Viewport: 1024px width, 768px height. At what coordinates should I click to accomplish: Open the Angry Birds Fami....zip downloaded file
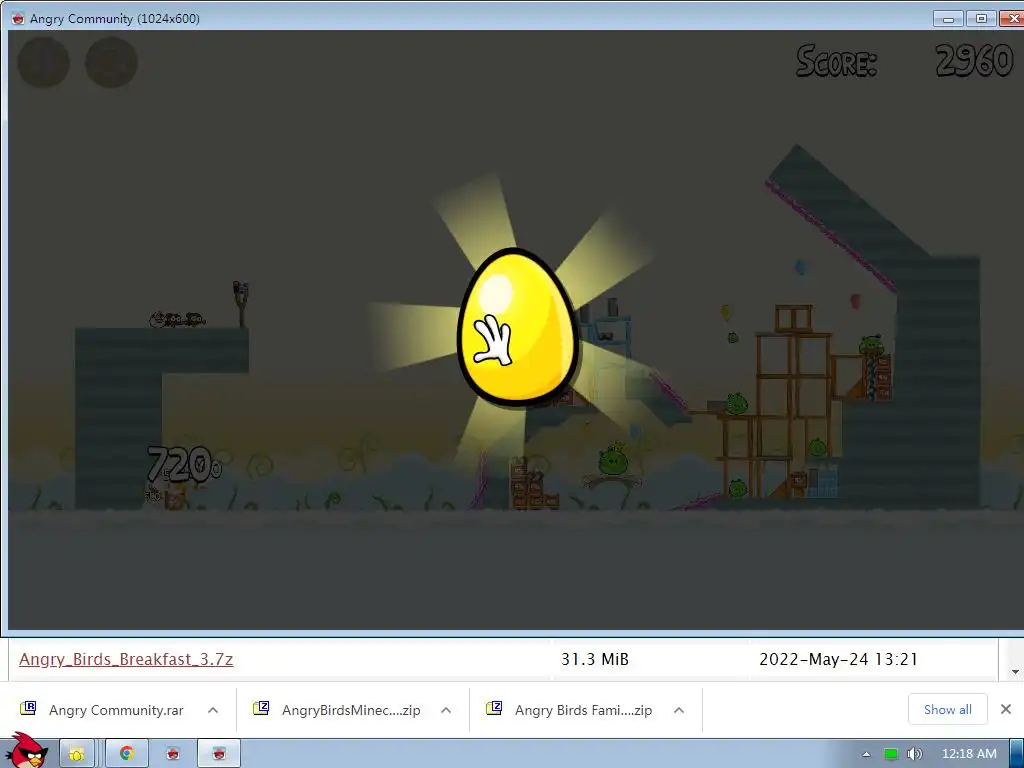pyautogui.click(x=570, y=710)
